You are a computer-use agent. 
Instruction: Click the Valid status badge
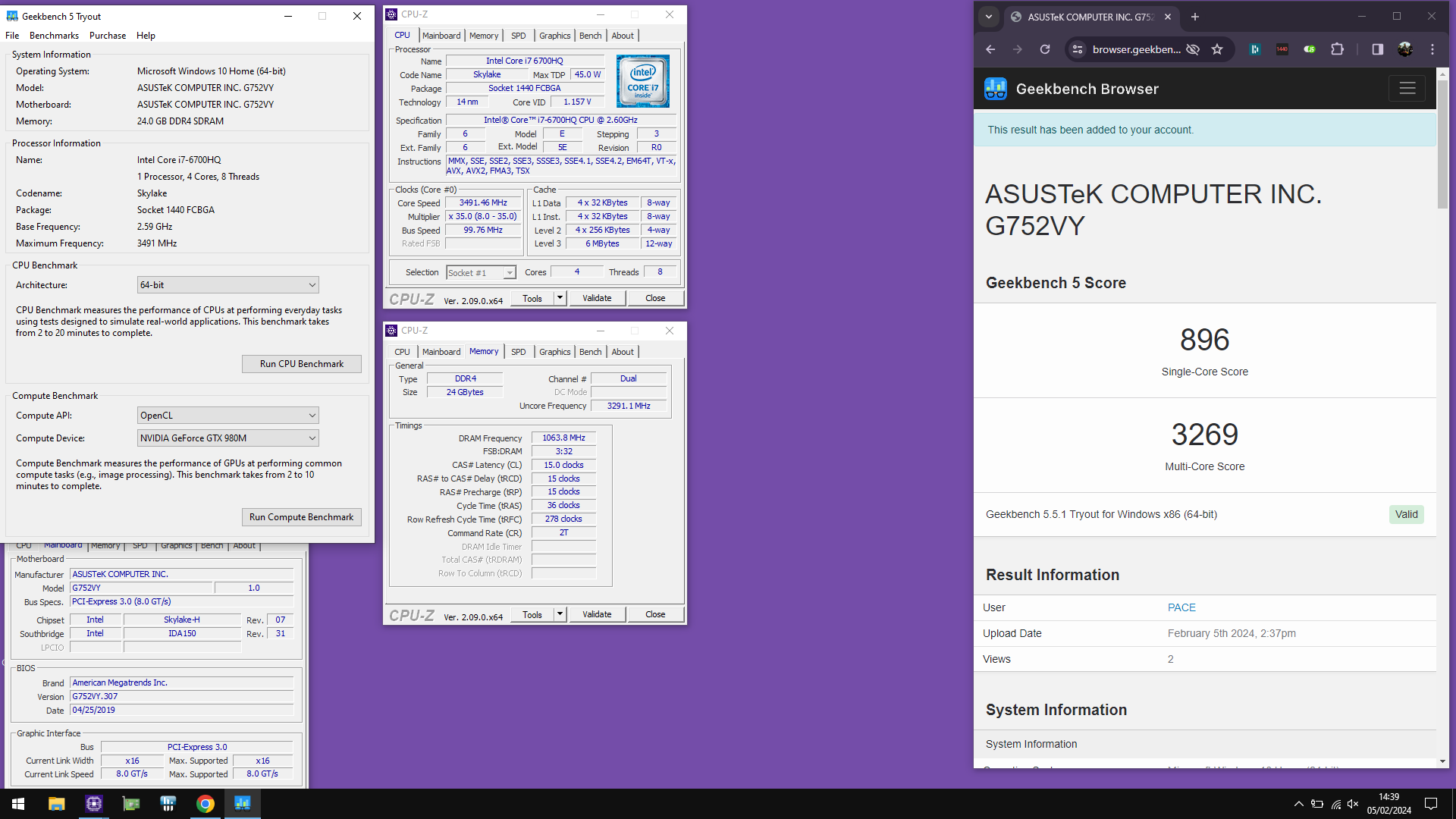[x=1407, y=514]
